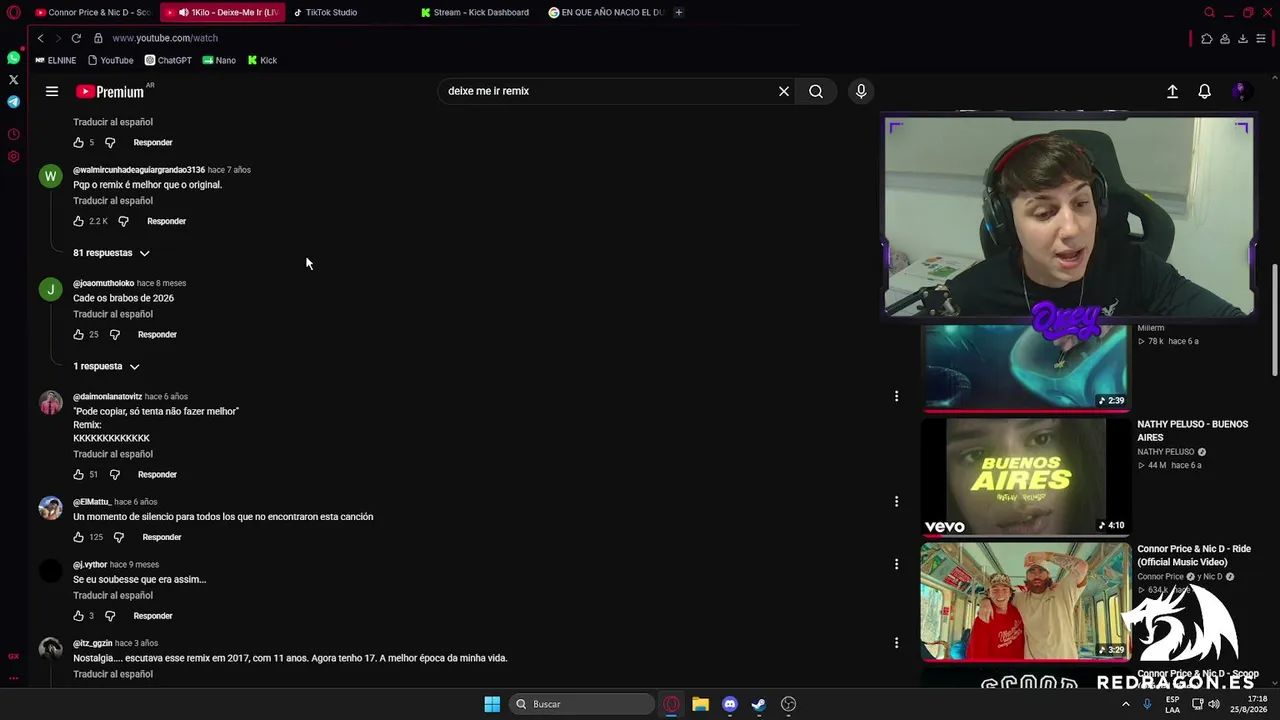Open the browser downloads panel
This screenshot has height=720, width=1280.
coord(1243,39)
